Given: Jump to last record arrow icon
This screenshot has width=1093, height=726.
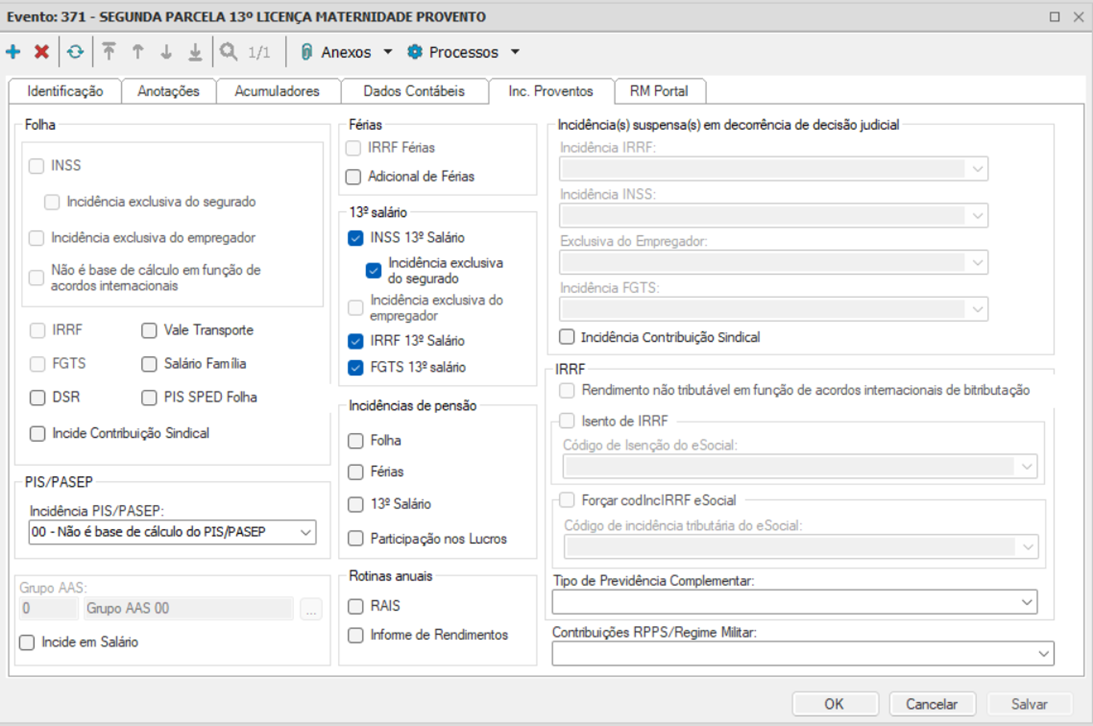Looking at the screenshot, I should point(195,52).
